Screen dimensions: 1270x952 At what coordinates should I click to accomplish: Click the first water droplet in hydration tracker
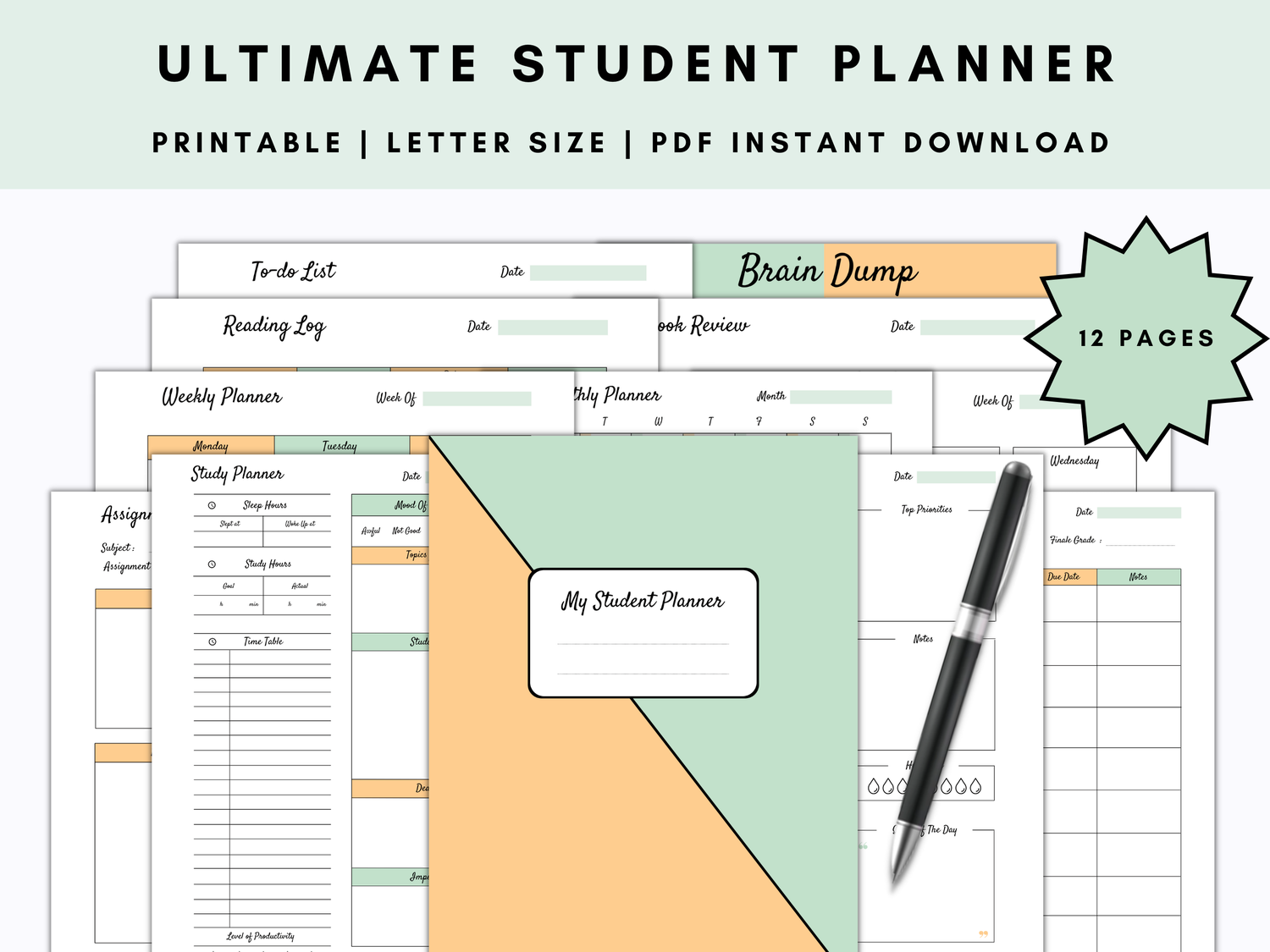click(874, 786)
